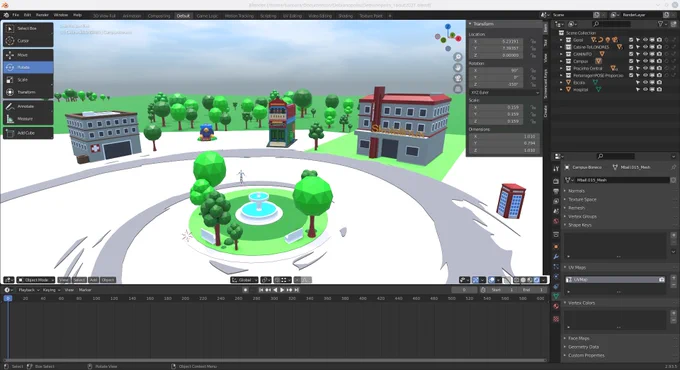Screen dimensions: 680x370
Task: Click the pan view hand icon
Action: [458, 68]
